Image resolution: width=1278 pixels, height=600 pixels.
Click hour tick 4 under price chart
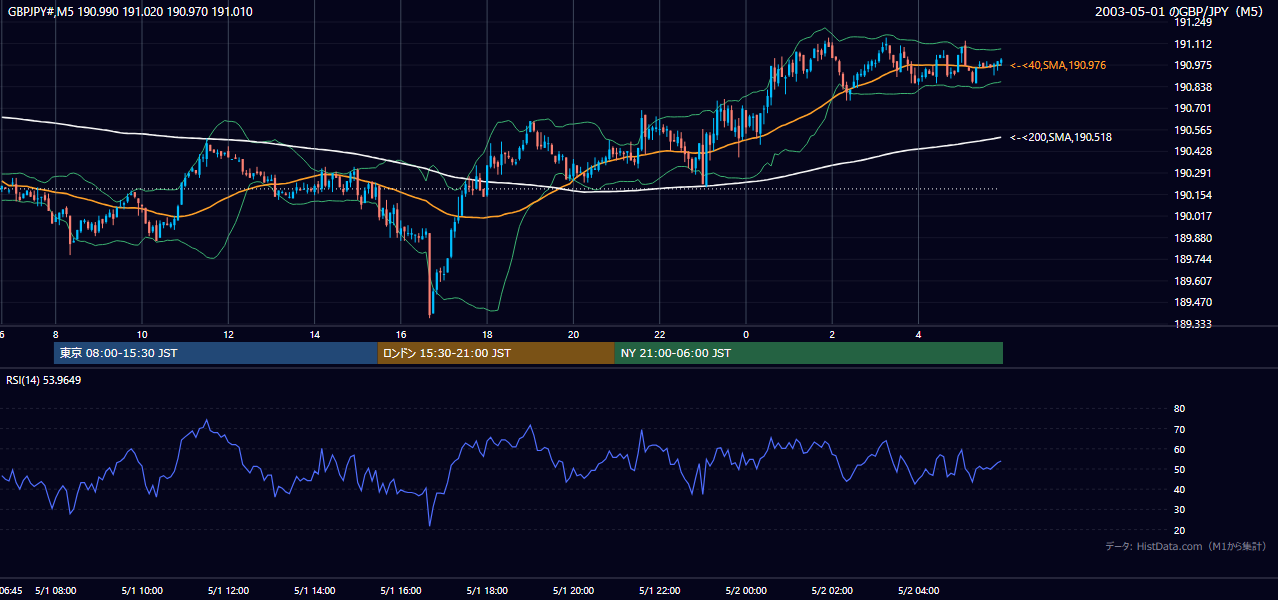pyautogui.click(x=918, y=335)
